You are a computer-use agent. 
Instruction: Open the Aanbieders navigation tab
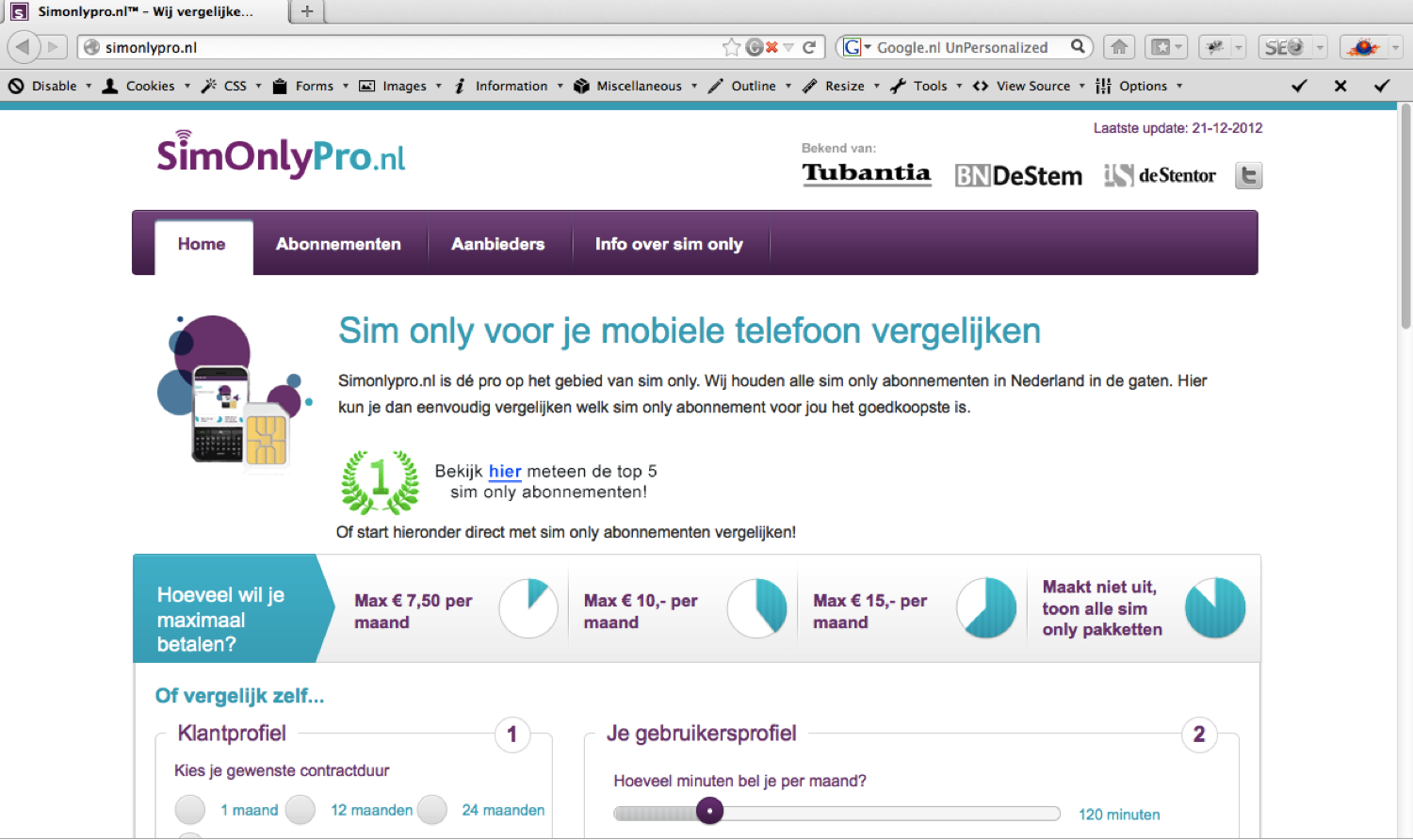coord(497,244)
